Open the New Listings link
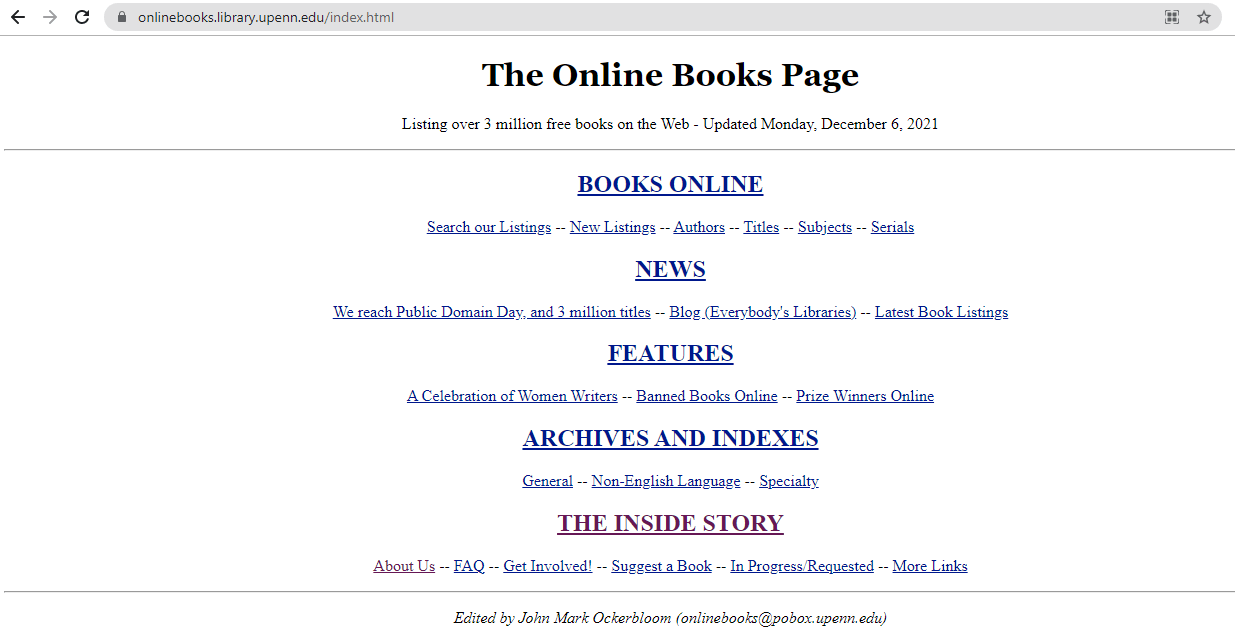Viewport: 1235px width, 628px height. pos(613,227)
